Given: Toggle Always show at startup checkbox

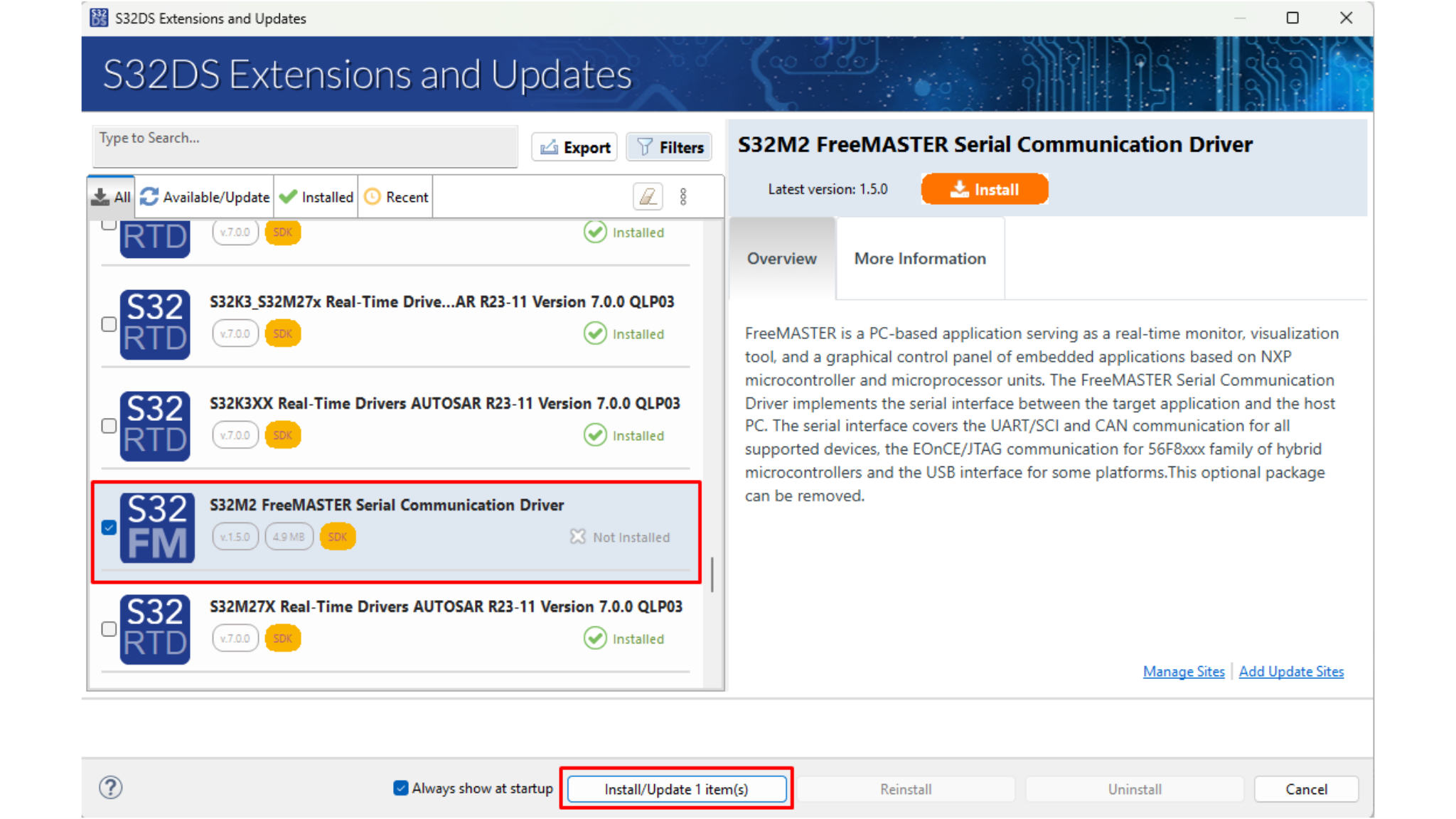Looking at the screenshot, I should [x=401, y=788].
